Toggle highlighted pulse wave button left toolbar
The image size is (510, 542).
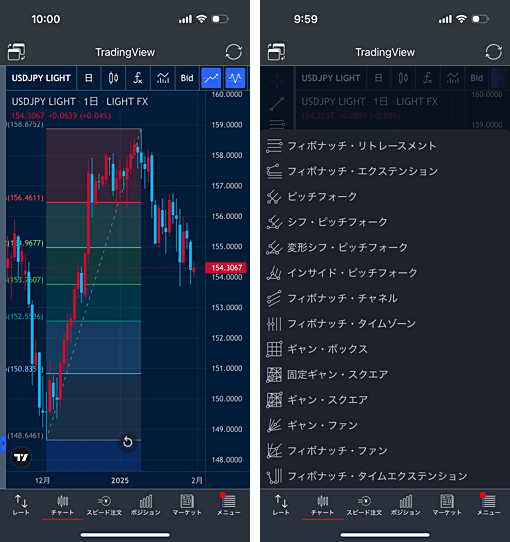click(x=235, y=78)
